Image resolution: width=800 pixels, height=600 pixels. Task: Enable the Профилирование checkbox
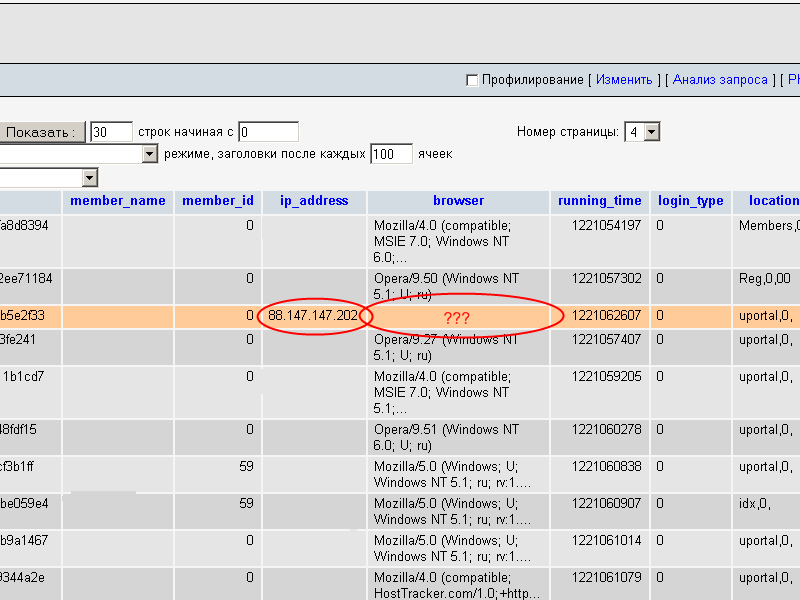point(473,80)
